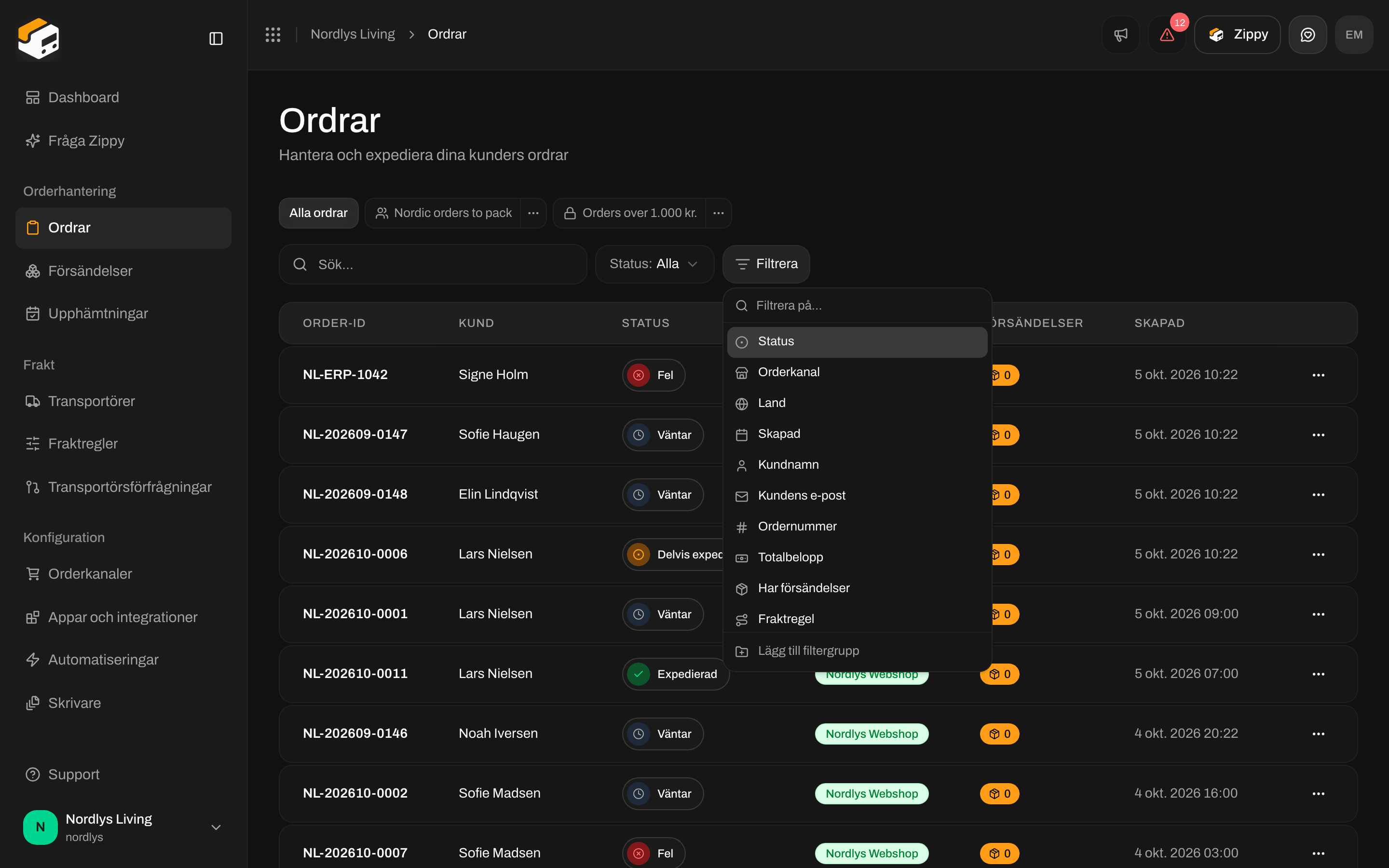Screen dimensions: 1389x868
Task: Open the apps grid launcher icon
Action: pos(272,34)
